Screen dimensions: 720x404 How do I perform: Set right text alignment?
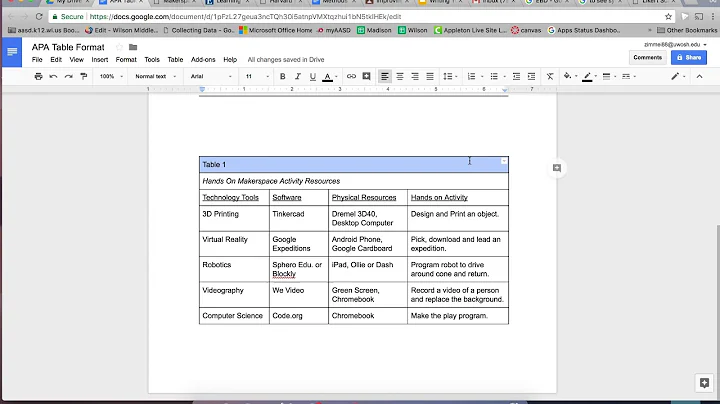tap(415, 76)
